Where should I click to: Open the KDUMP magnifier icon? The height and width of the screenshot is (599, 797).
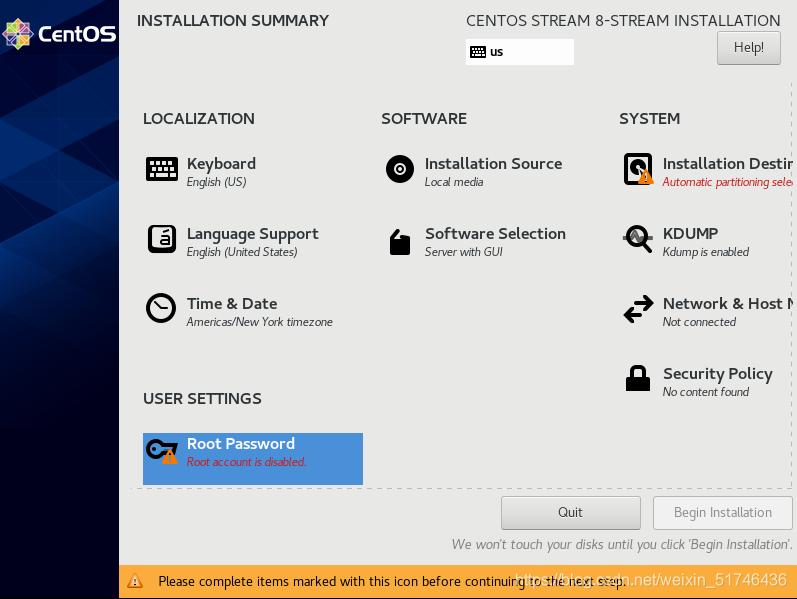pyautogui.click(x=638, y=238)
